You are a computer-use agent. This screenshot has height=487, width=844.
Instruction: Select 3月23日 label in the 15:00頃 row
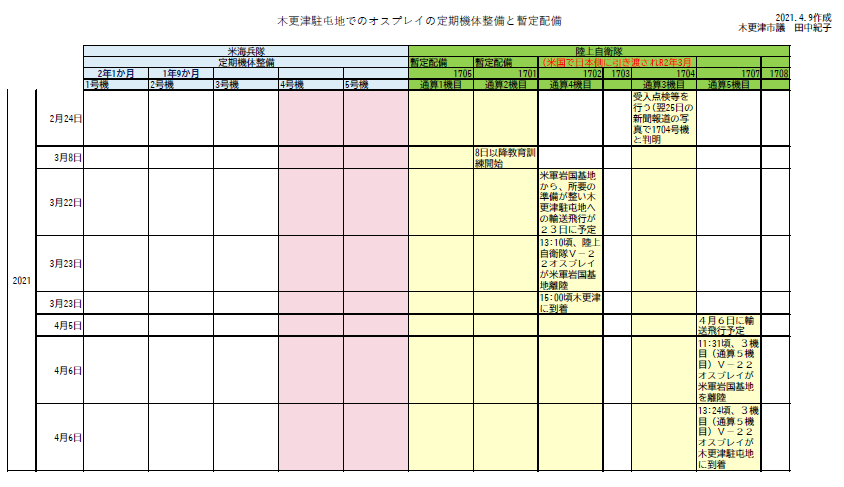pyautogui.click(x=66, y=304)
